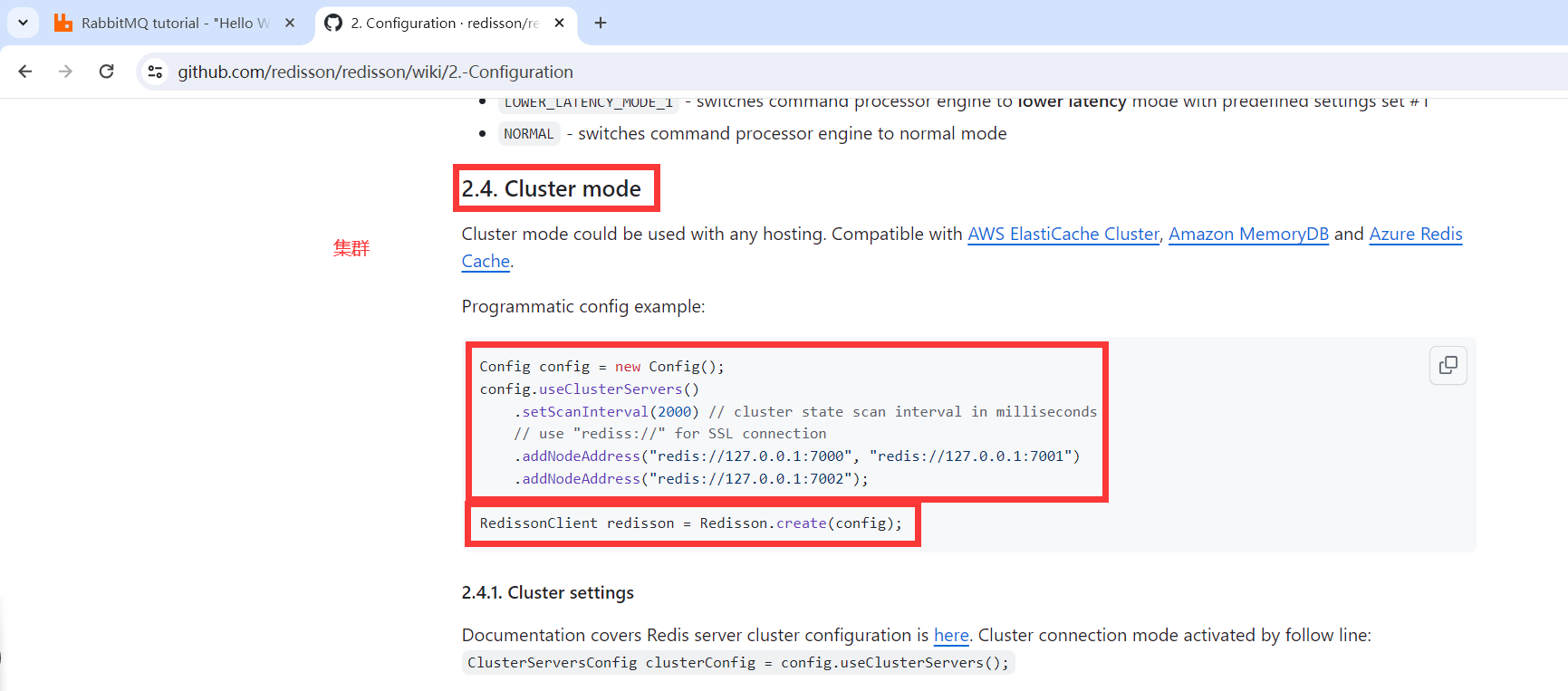
Task: Click 'RedissonClient redisson = Redisson.create(config);' line
Action: (691, 523)
